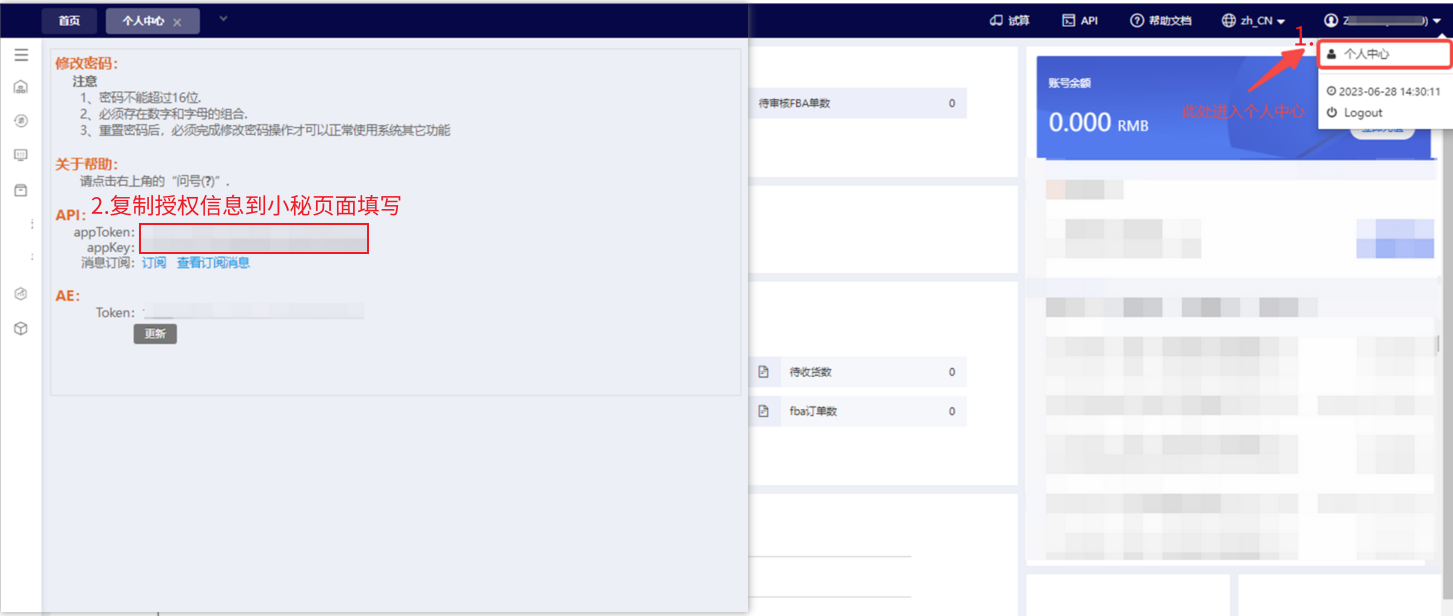Open the API link in the top bar

1080,20
